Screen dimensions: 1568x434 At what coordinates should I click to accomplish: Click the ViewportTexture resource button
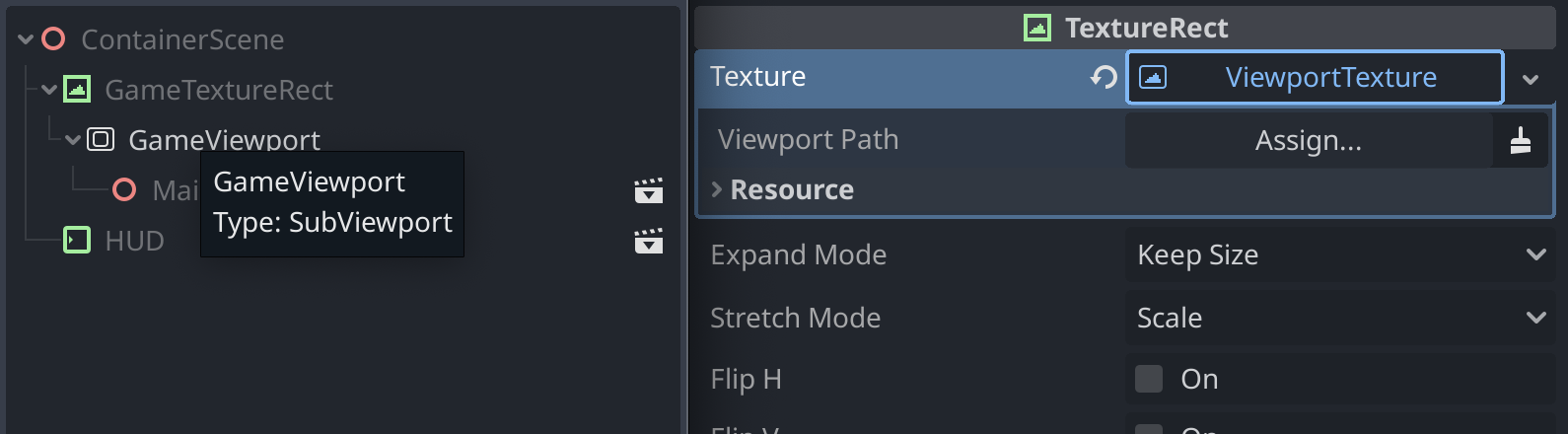[1316, 77]
